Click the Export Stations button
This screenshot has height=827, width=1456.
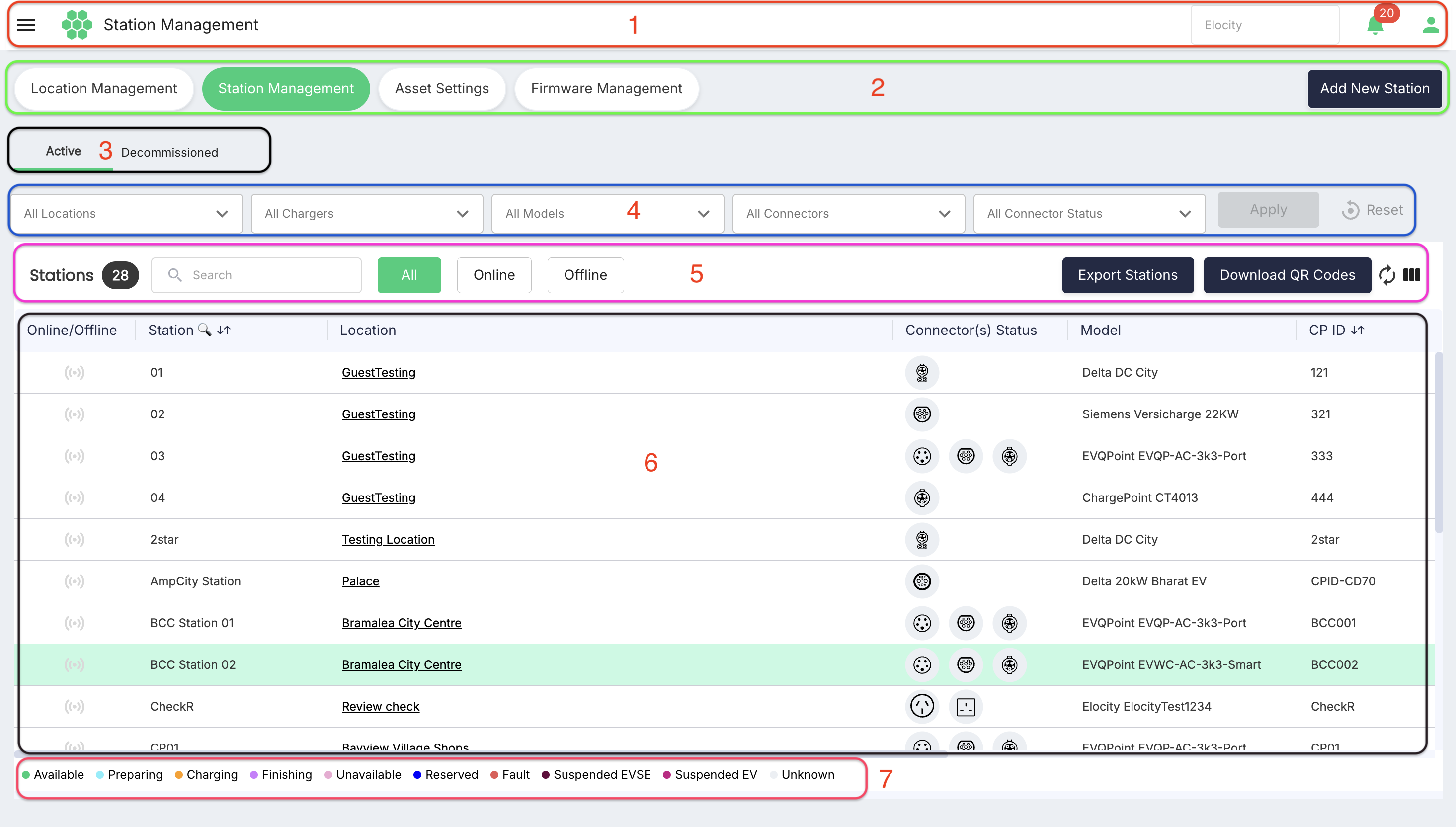1128,275
